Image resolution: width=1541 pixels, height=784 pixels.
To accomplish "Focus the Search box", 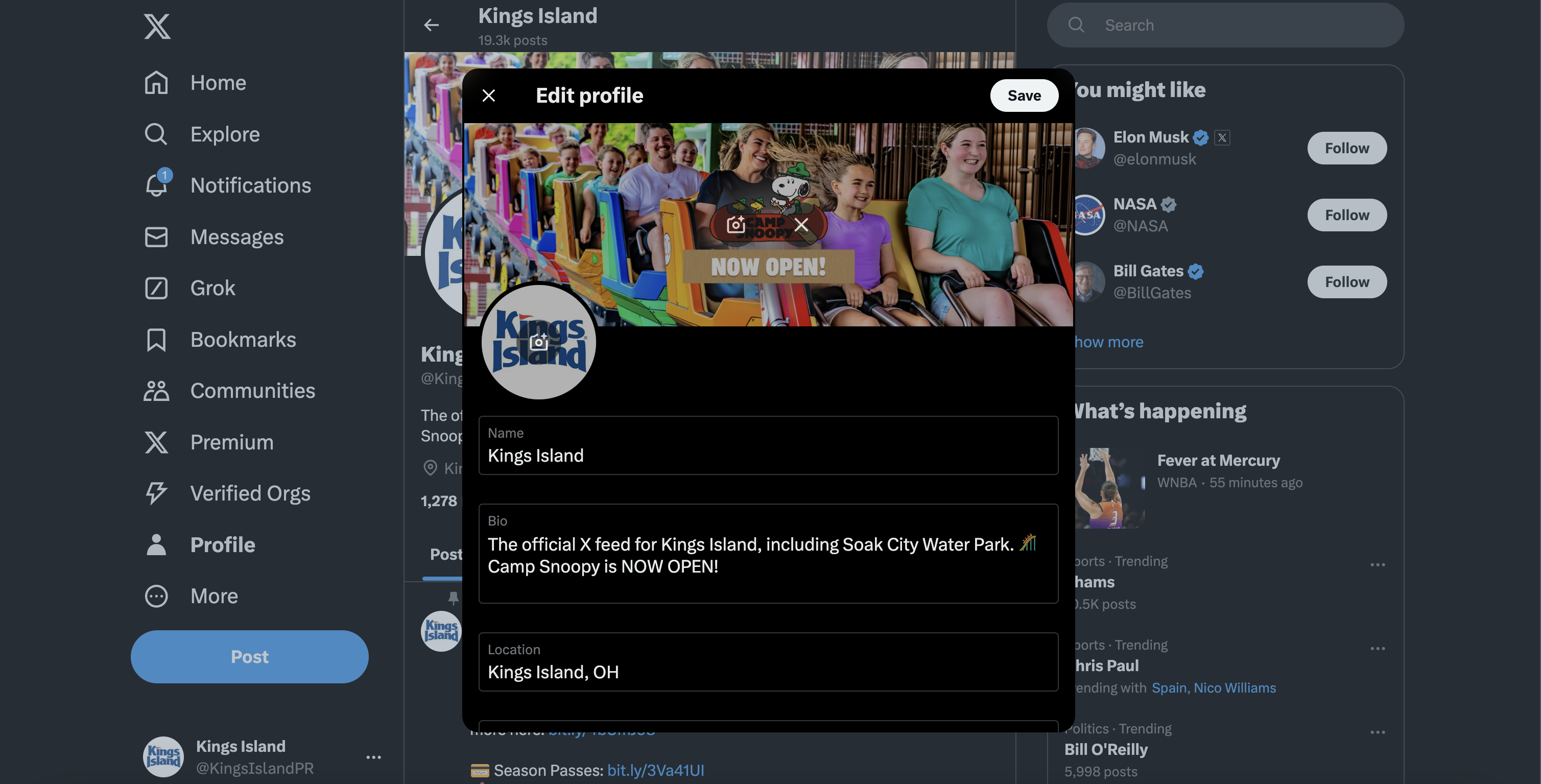I will point(1225,25).
